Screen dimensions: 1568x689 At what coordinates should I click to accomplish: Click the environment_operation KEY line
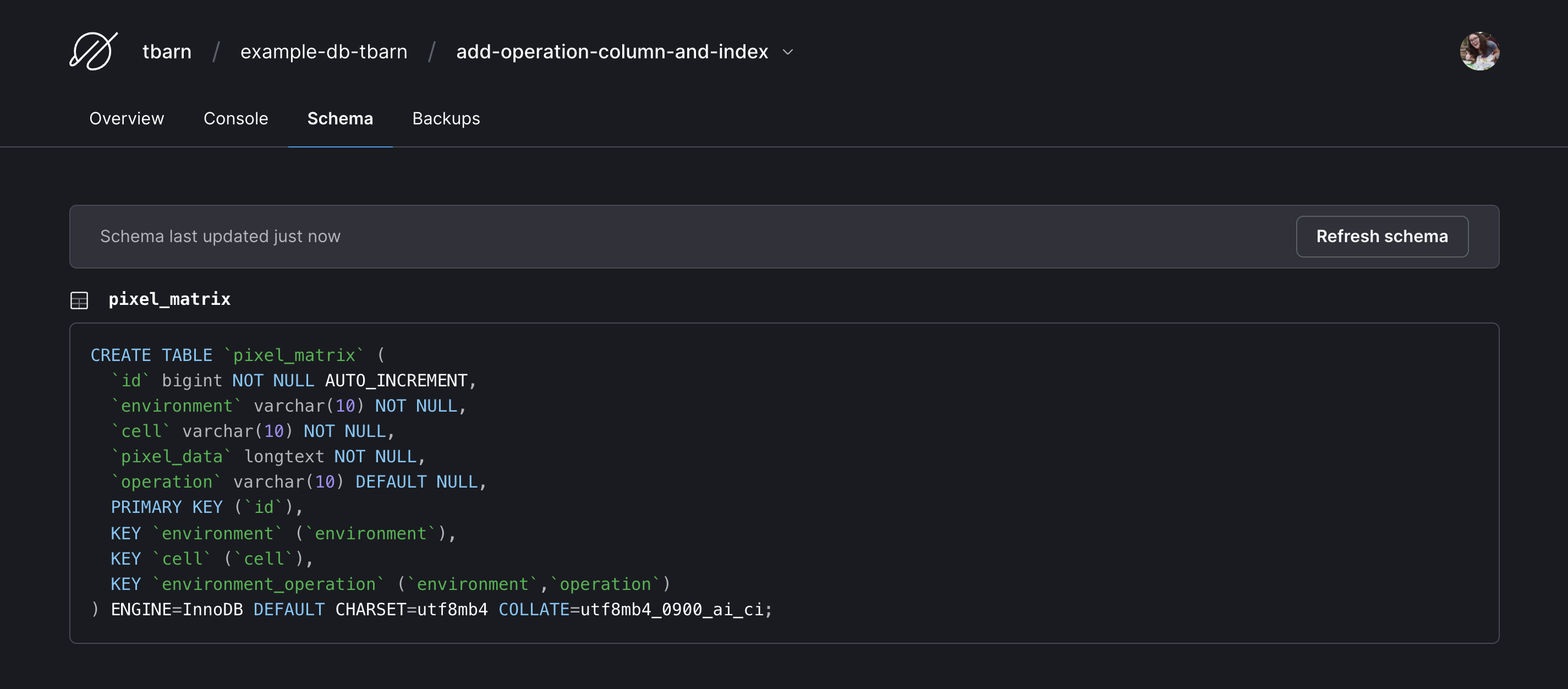coord(390,584)
